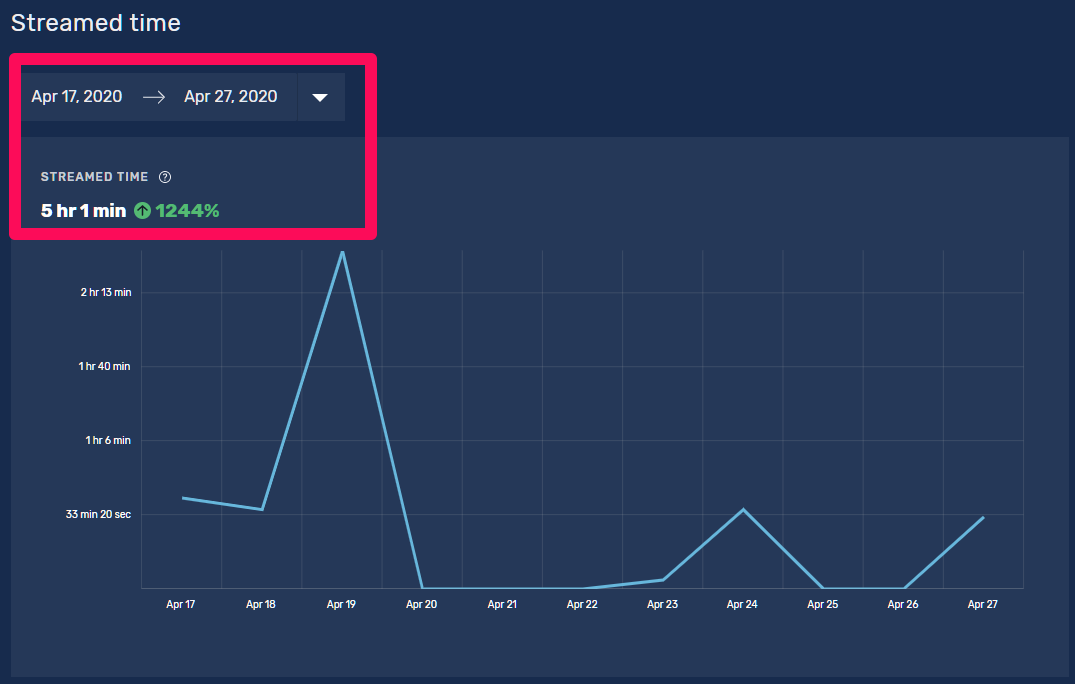Click the line's data point above Apr 24

(x=743, y=510)
